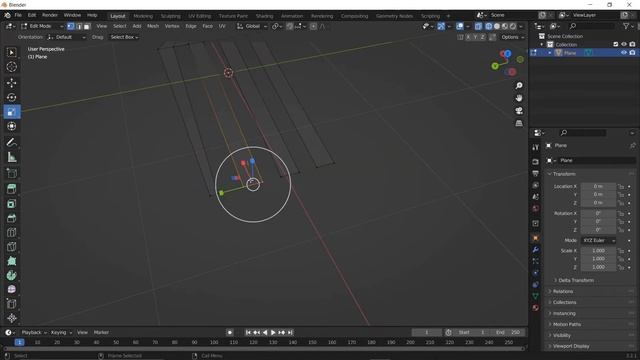This screenshot has width=640, height=360.
Task: Open the Select Box drag dropdown
Action: pos(124,37)
